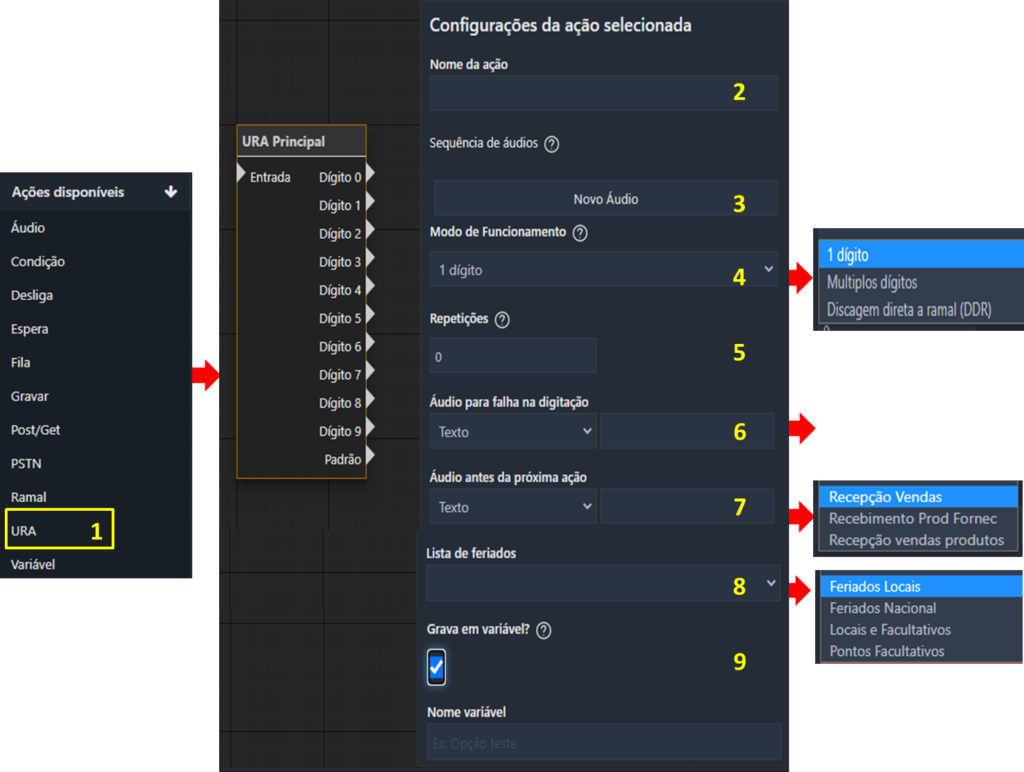
Task: Uncheck the Grava em variável checkbox
Action: [436, 667]
